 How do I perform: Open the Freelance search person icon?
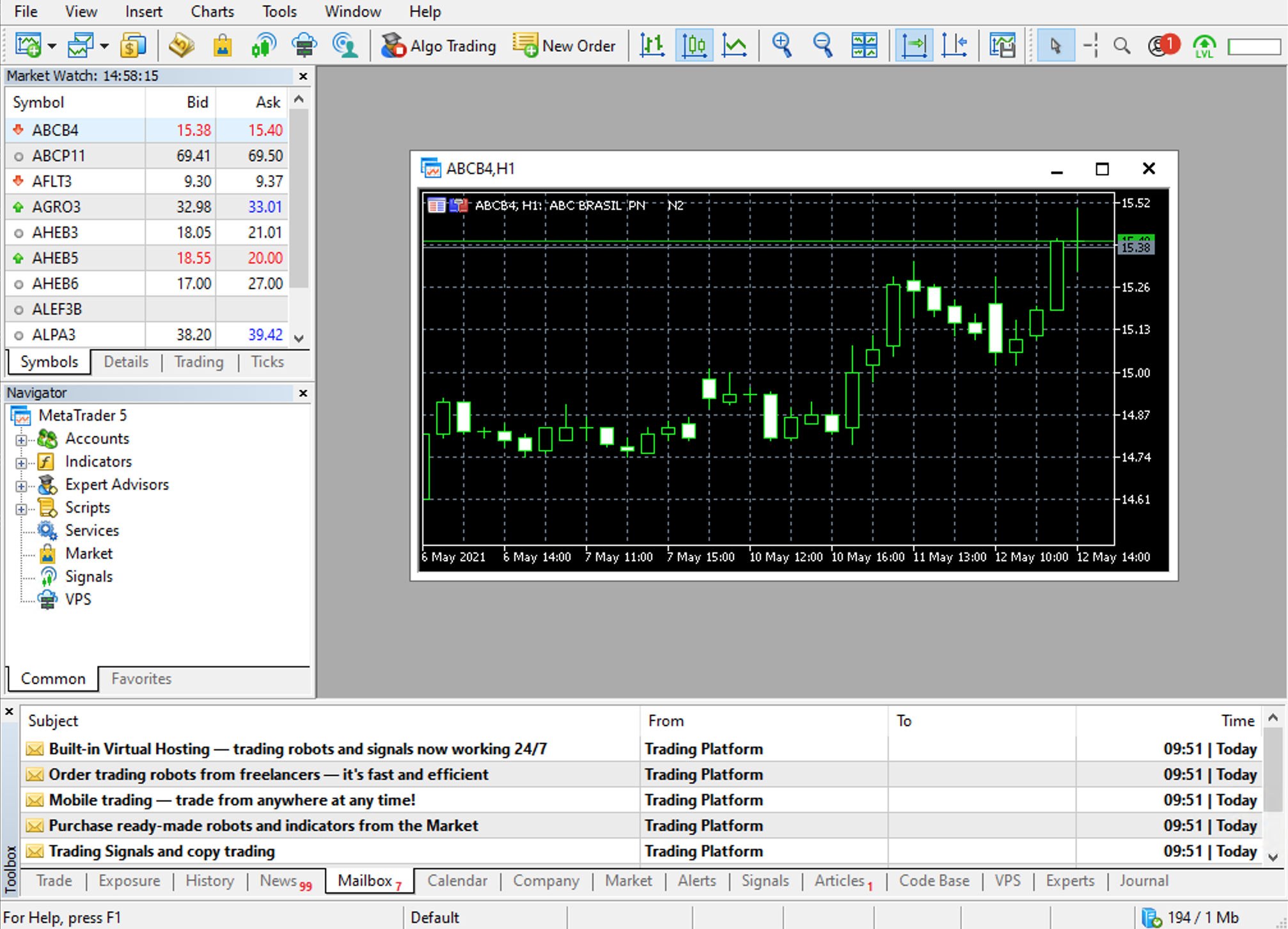[345, 46]
